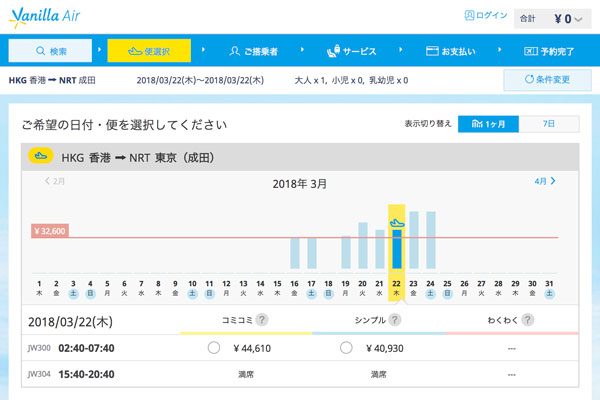Click the シンプル fare help question mark
This screenshot has width=600, height=400.
395,320
